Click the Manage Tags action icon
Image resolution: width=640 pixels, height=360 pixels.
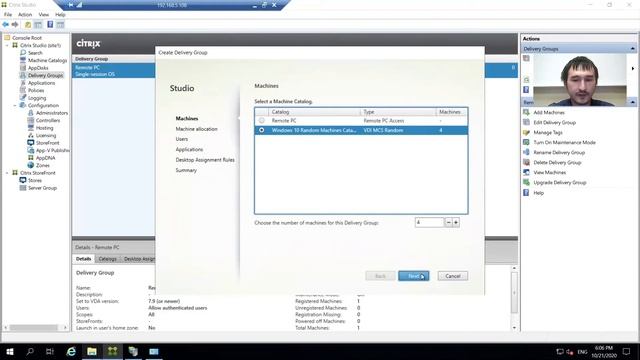click(526, 132)
